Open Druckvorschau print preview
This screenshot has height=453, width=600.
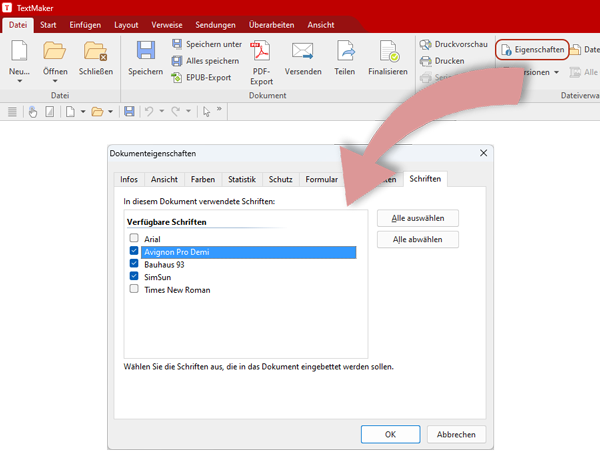tap(453, 44)
